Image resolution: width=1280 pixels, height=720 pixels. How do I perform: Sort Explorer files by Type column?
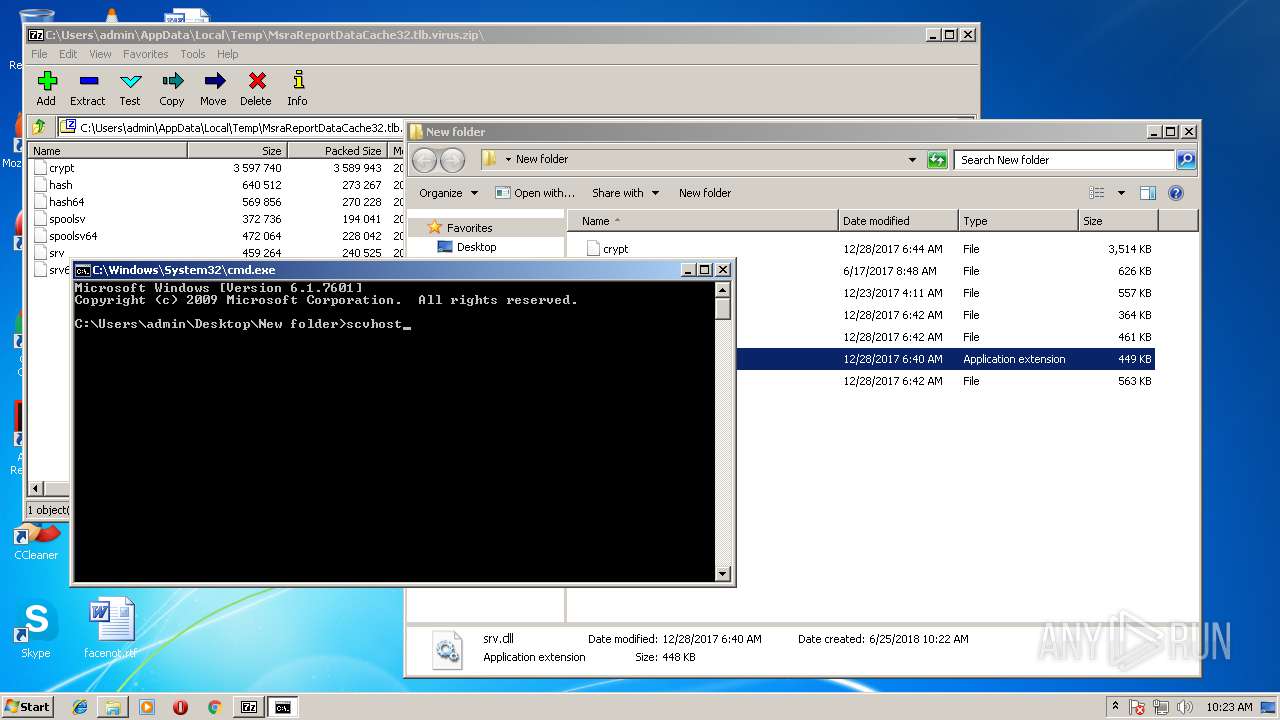point(1018,221)
